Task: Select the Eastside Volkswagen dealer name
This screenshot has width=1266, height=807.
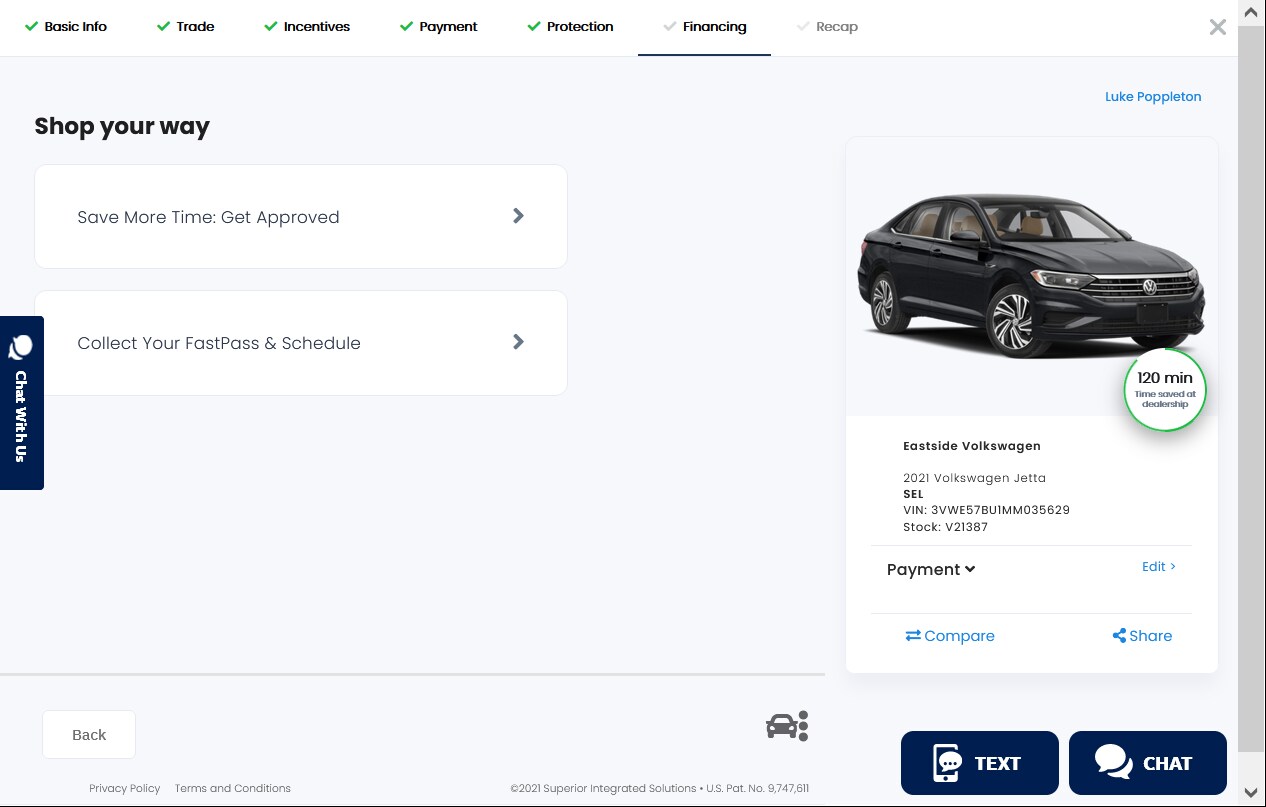Action: [972, 446]
